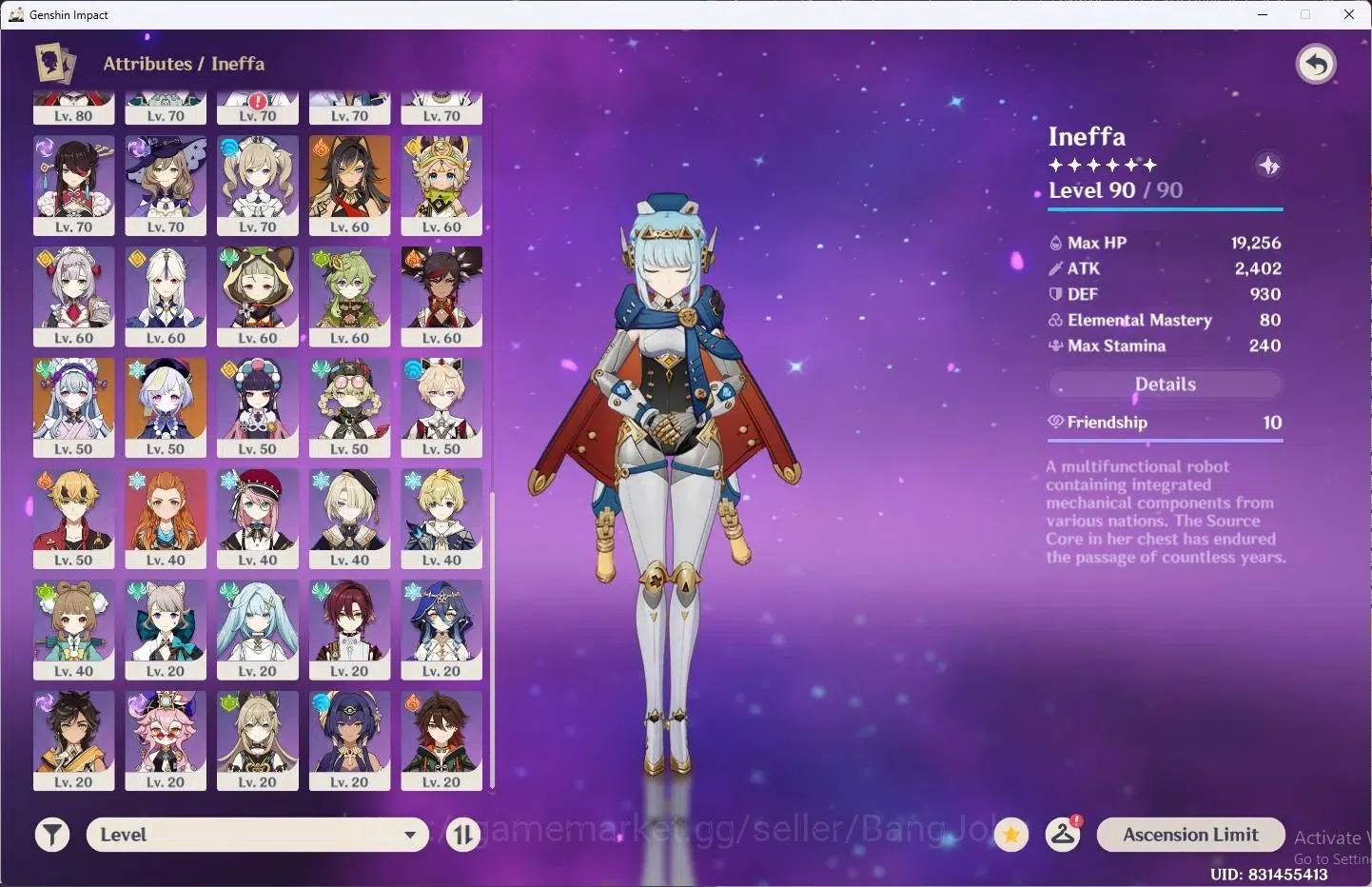1372x887 pixels.
Task: Open the character archive book icon
Action: pos(55,63)
